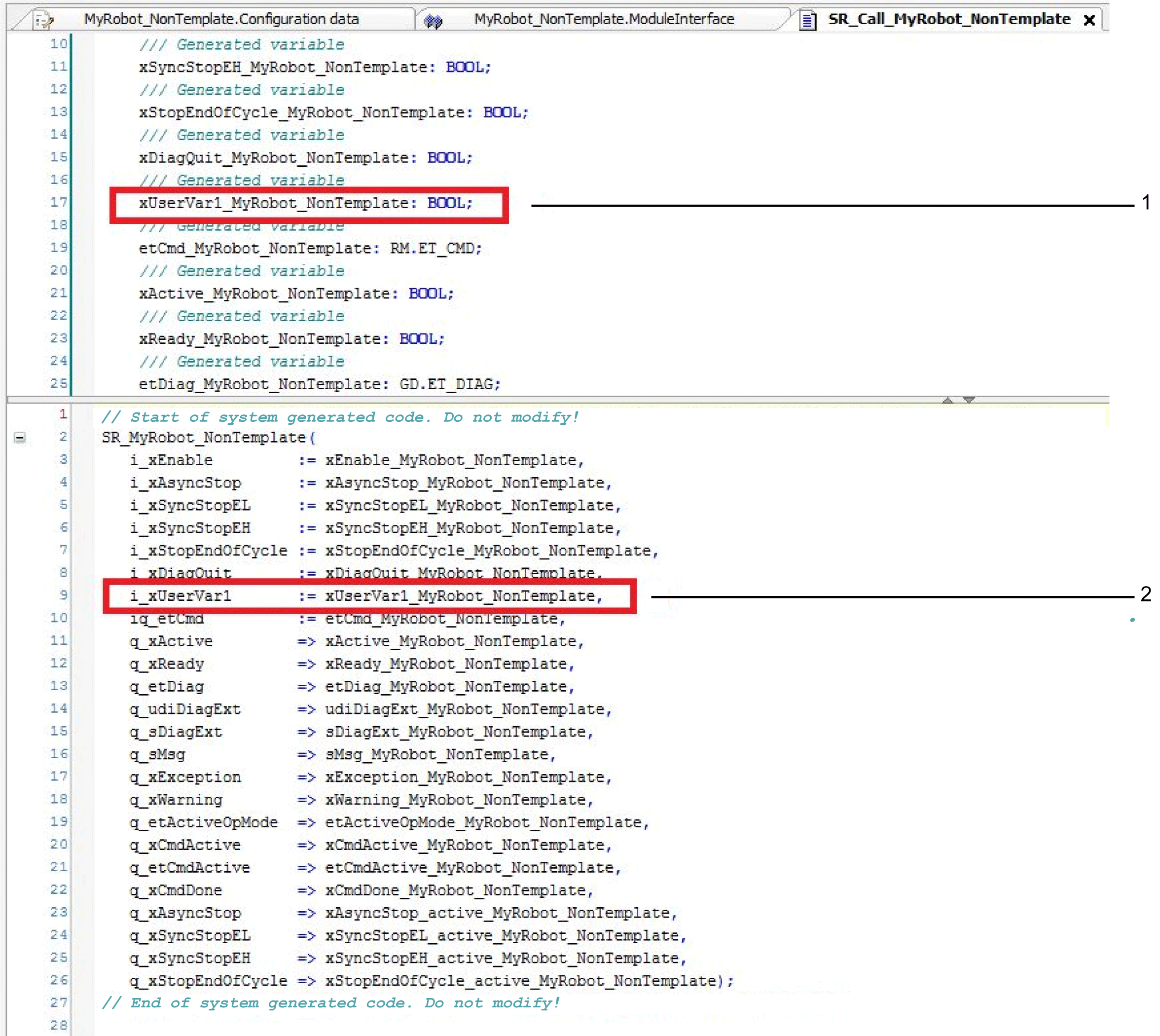Viewport: 1160px width, 1036px height.
Task: Click the Start of system generated code comment
Action: 340,417
